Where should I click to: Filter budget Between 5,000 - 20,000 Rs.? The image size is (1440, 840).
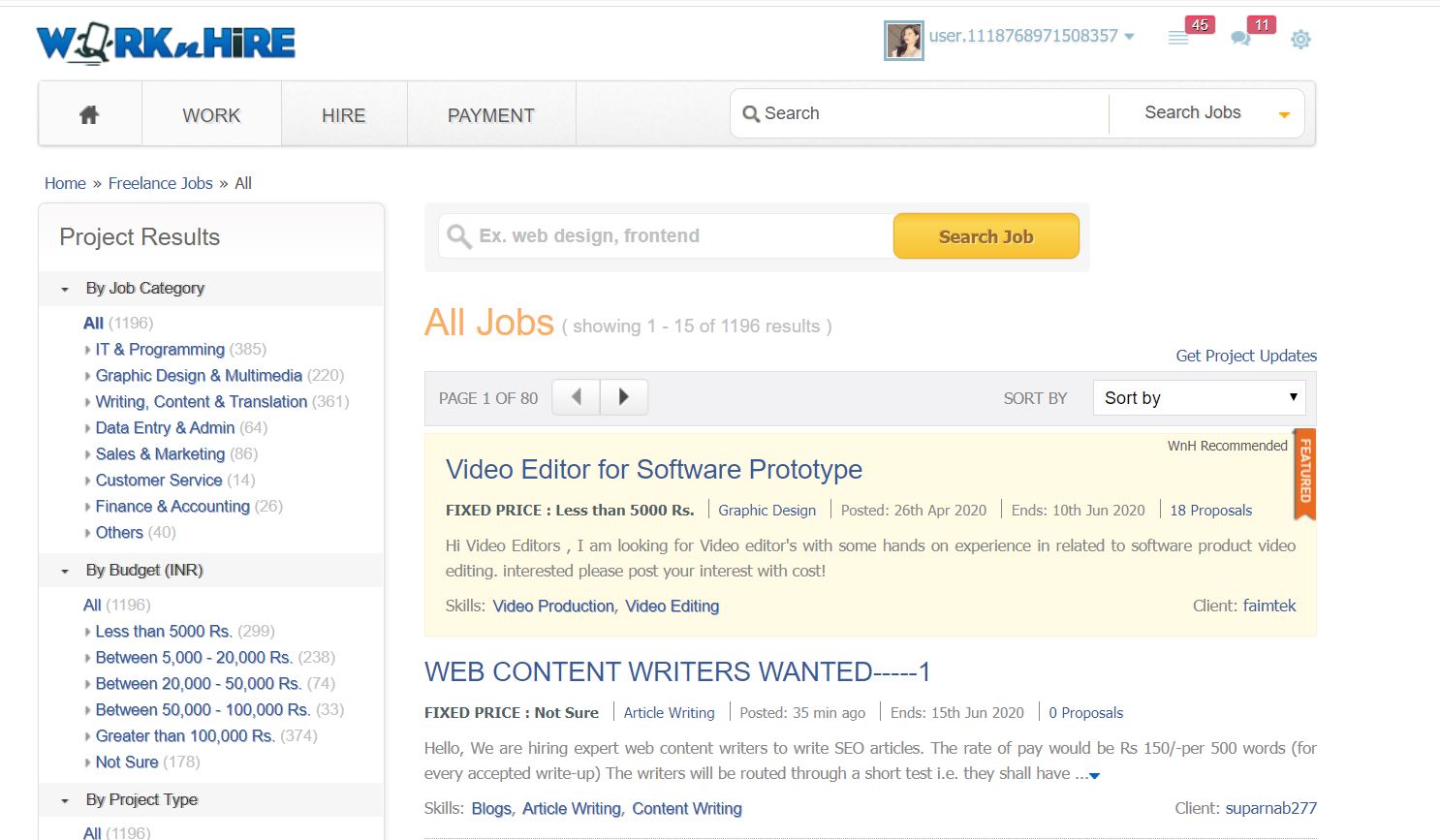194,657
